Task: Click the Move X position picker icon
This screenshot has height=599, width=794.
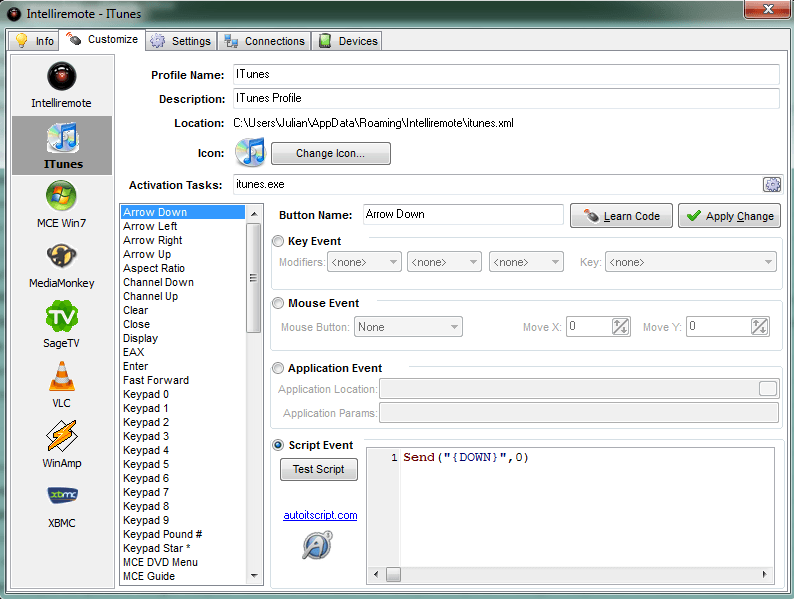Action: 620,327
